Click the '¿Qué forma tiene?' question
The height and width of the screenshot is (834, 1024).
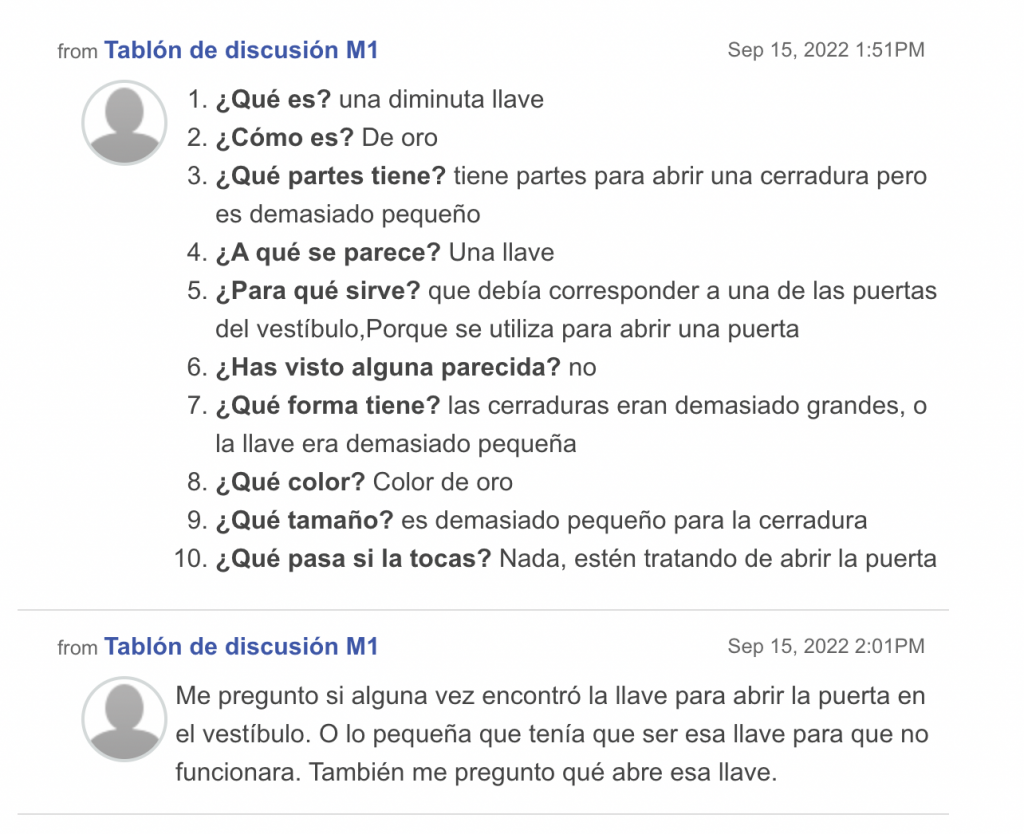(x=328, y=406)
